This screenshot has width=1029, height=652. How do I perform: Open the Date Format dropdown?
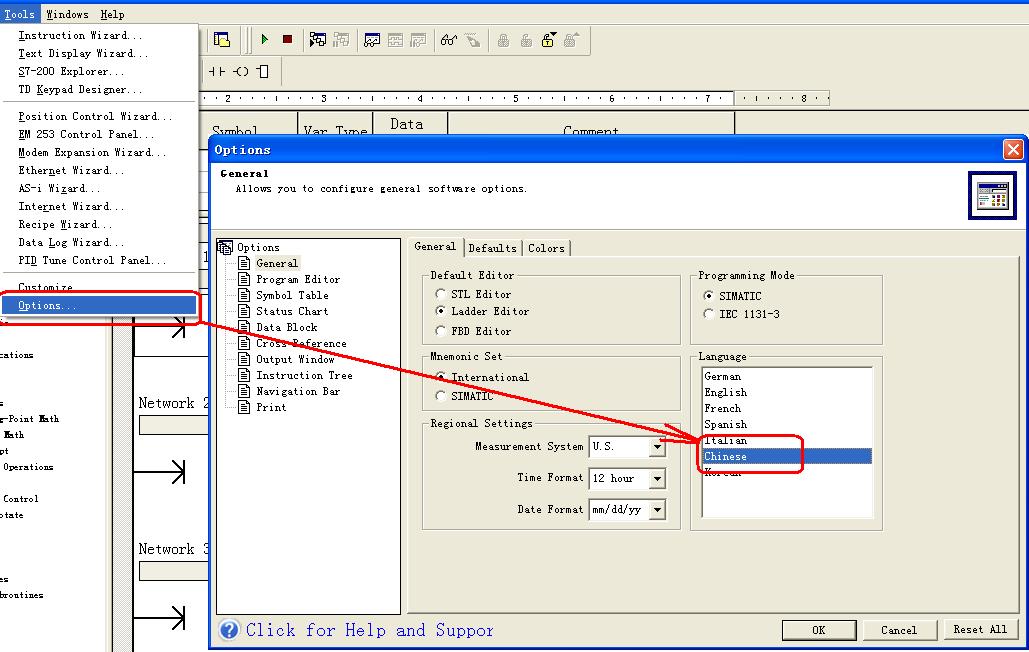(657, 510)
